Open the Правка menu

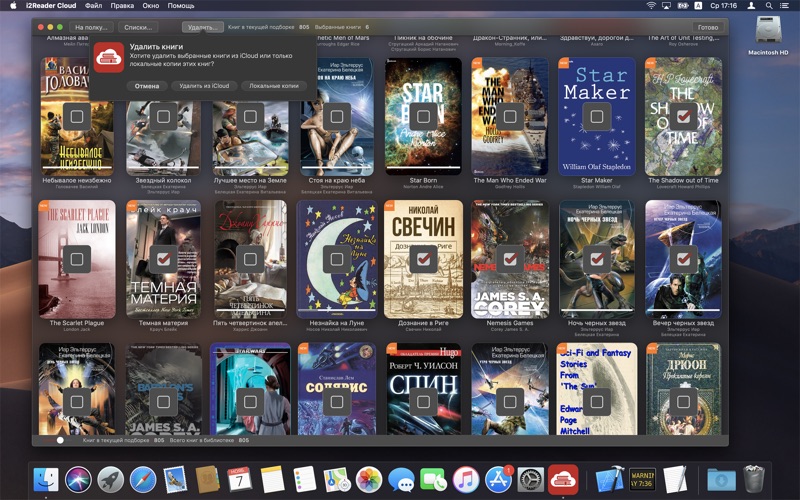[122, 6]
